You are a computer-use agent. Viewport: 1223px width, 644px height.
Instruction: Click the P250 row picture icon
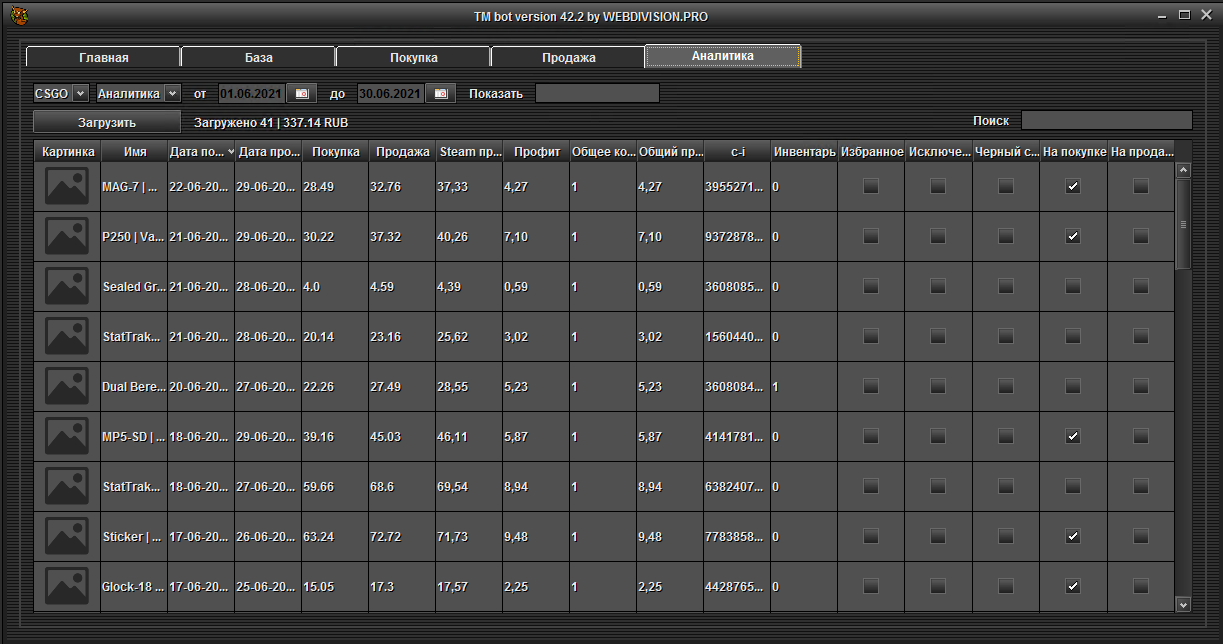[x=67, y=237]
